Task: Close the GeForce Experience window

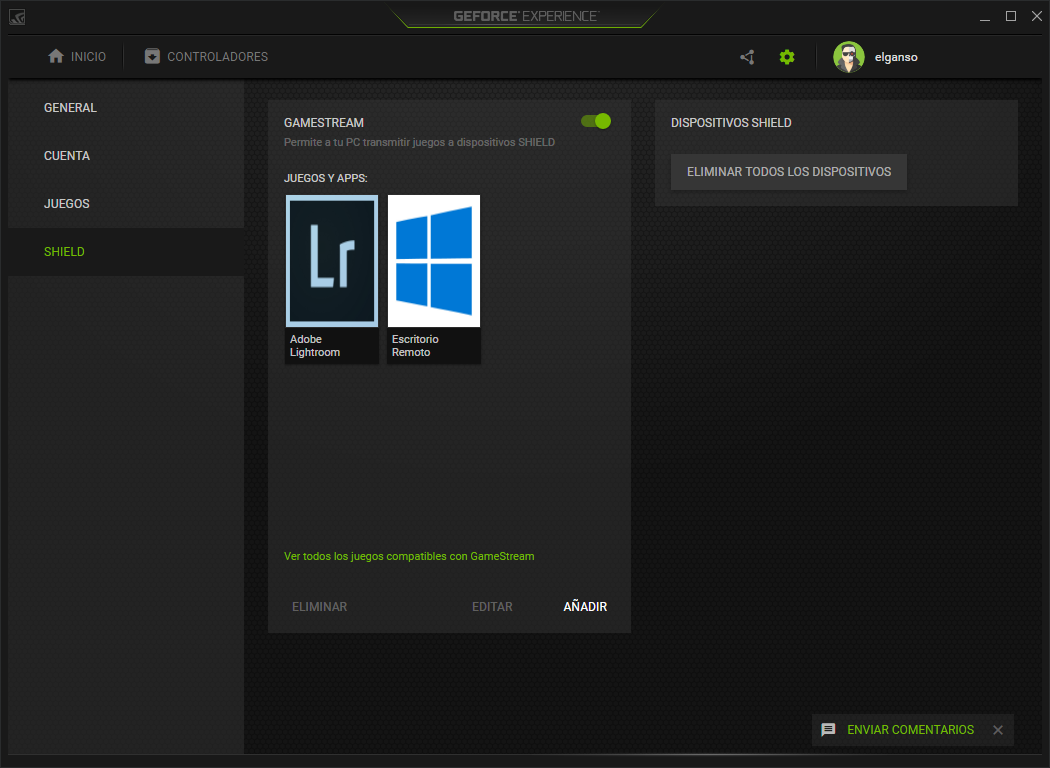Action: click(x=1037, y=16)
